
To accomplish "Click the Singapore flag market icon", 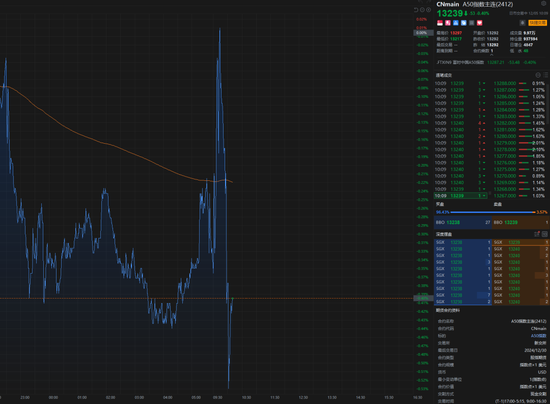I will (440, 23).
